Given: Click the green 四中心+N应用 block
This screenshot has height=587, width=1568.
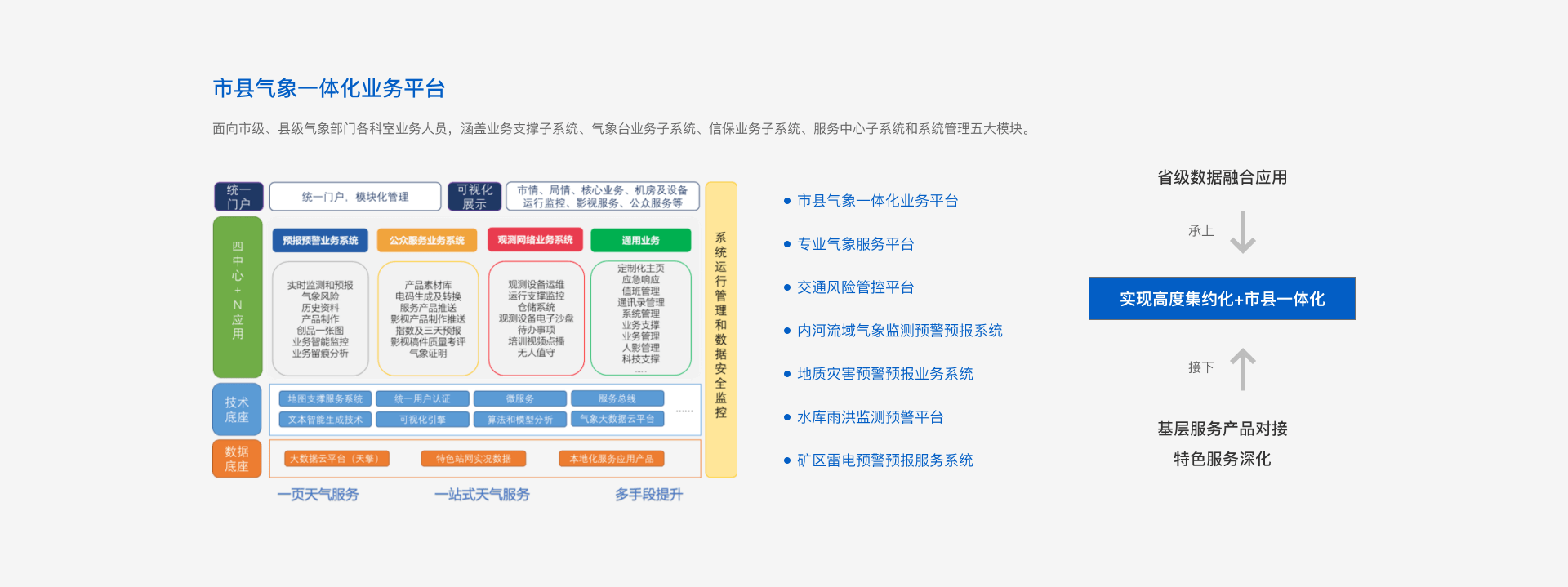Looking at the screenshot, I should [238, 296].
